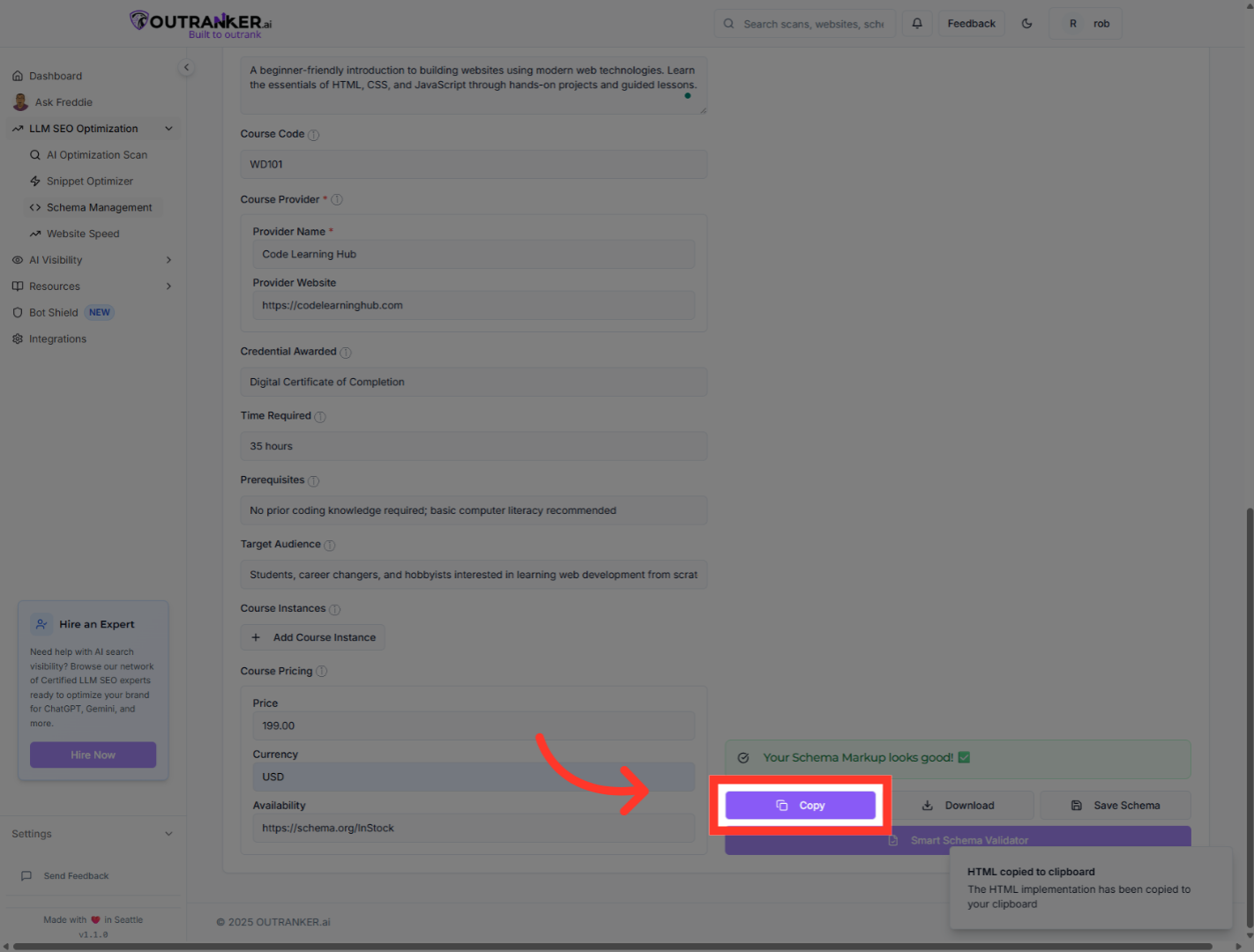
Task: Click the Target Audience info icon
Action: (330, 546)
